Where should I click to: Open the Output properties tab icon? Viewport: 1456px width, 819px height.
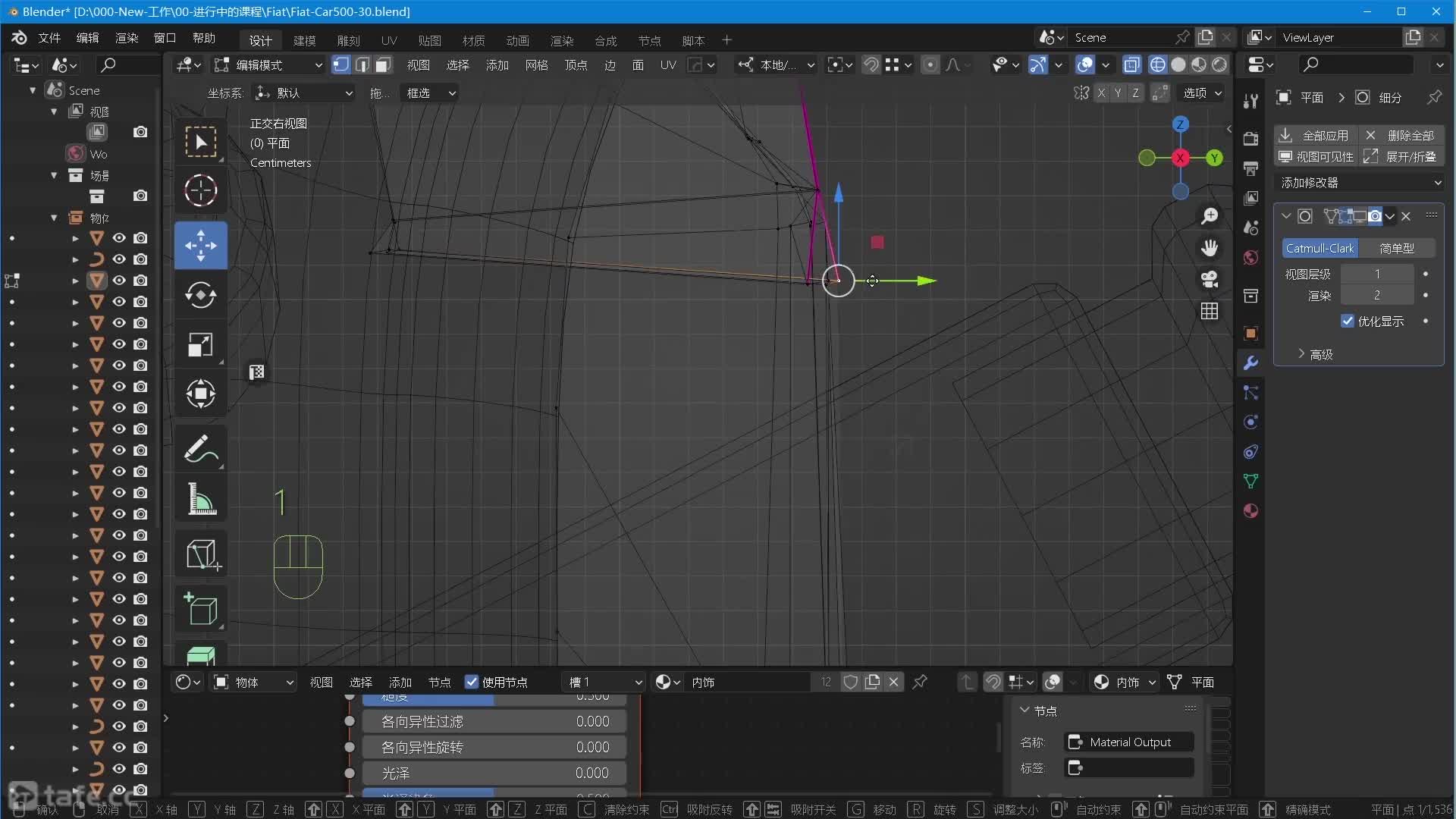tap(1250, 168)
